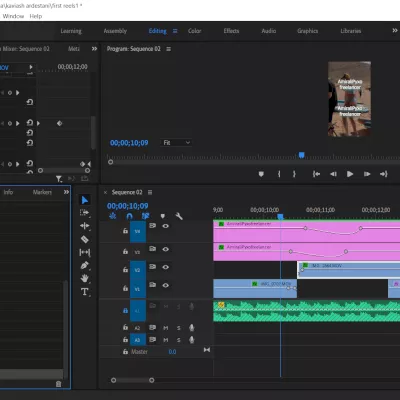Viewport: 400px width, 400px height.
Task: Expand the workspace overflow chevrons
Action: (x=395, y=31)
